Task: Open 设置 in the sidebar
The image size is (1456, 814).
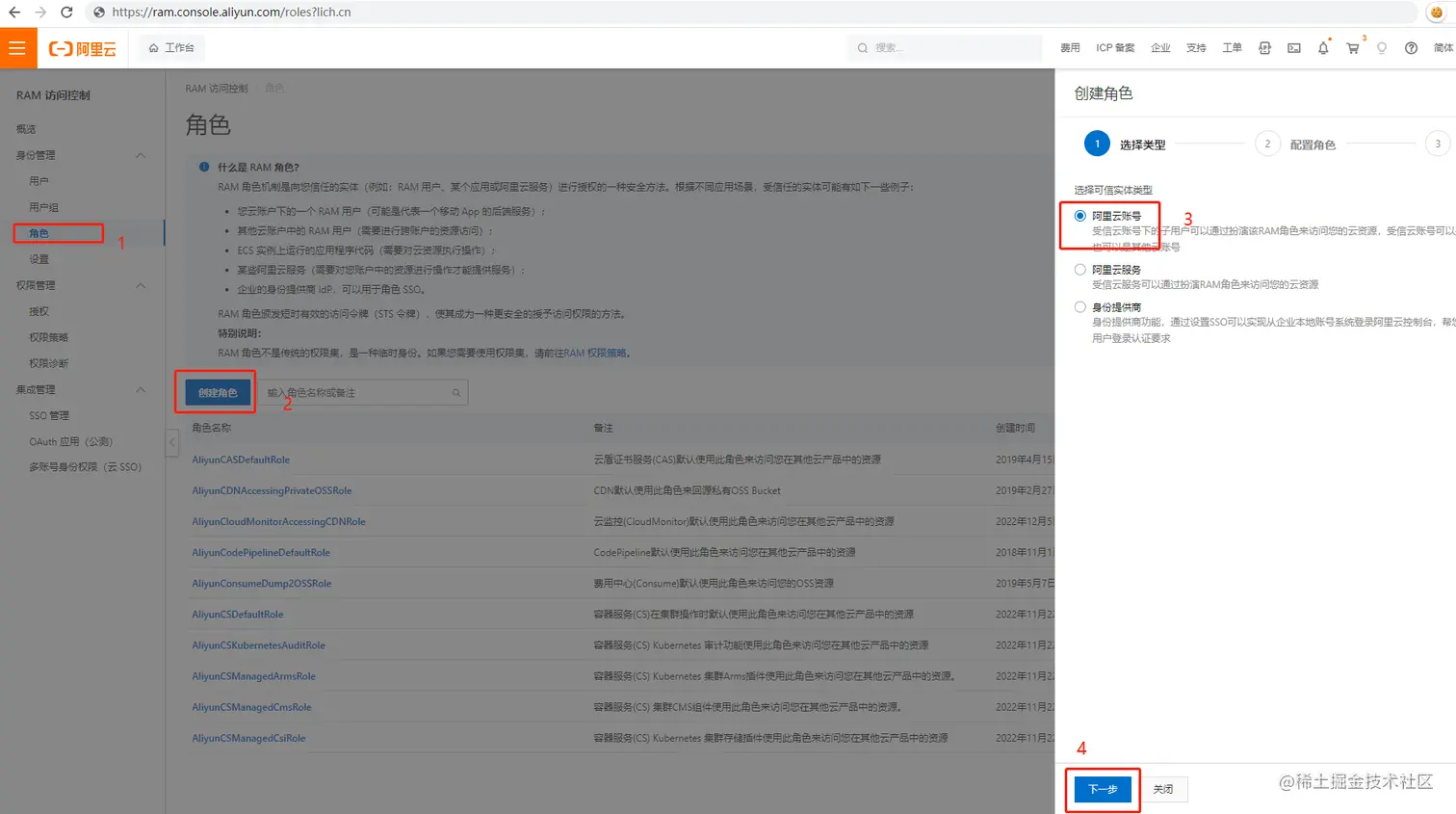Action: pos(39,259)
